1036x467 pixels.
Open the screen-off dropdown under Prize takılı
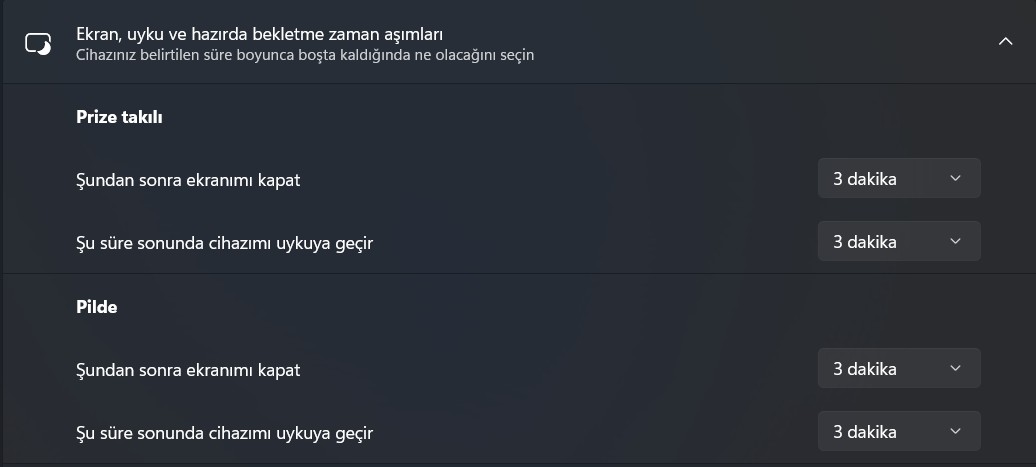pyautogui.click(x=899, y=178)
